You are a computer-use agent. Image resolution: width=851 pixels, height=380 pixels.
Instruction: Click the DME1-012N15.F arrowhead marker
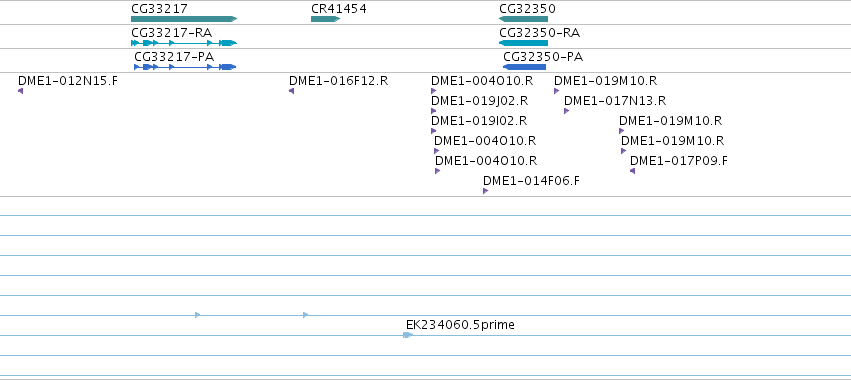point(21,91)
